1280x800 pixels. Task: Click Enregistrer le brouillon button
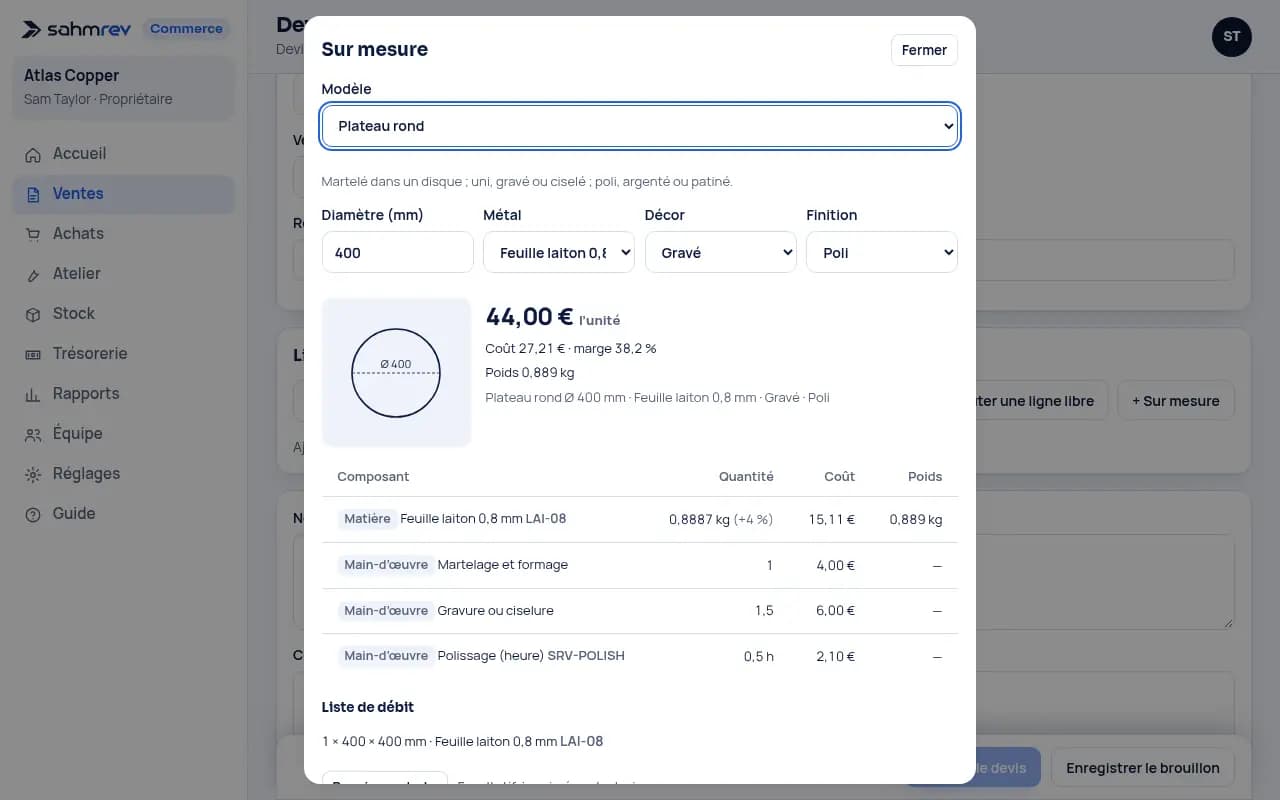pos(1142,768)
